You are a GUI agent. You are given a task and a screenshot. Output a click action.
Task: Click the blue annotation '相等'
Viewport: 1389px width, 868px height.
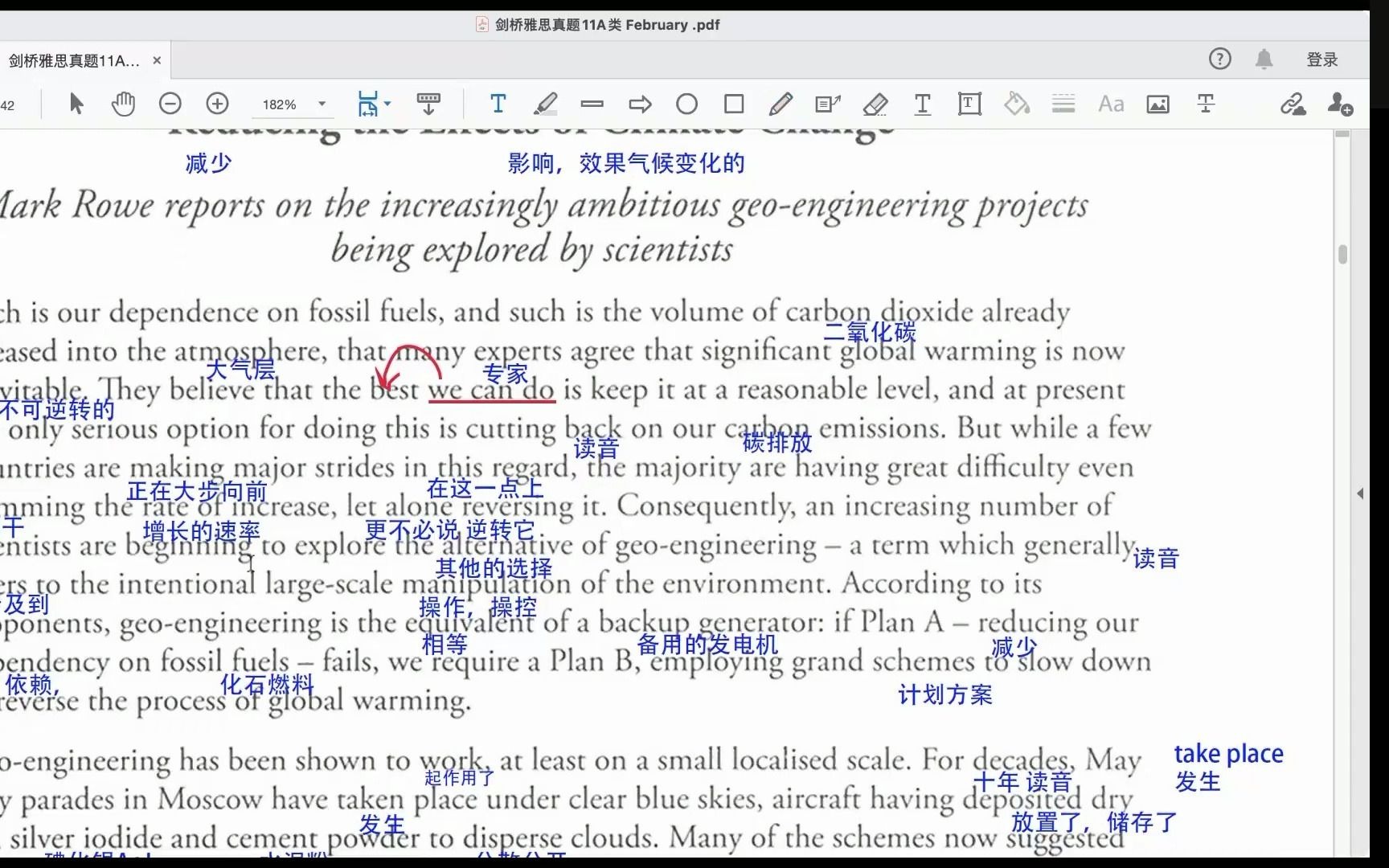(x=445, y=645)
